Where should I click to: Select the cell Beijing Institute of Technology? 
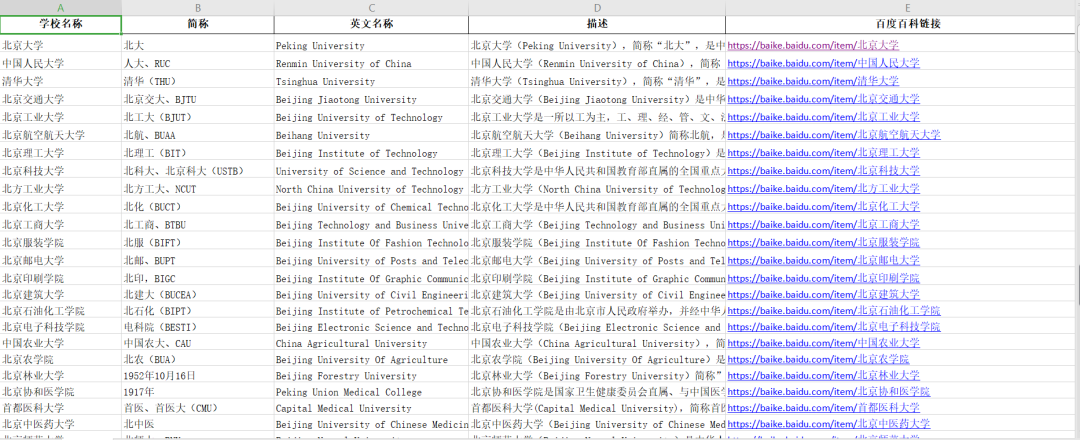pyautogui.click(x=371, y=153)
